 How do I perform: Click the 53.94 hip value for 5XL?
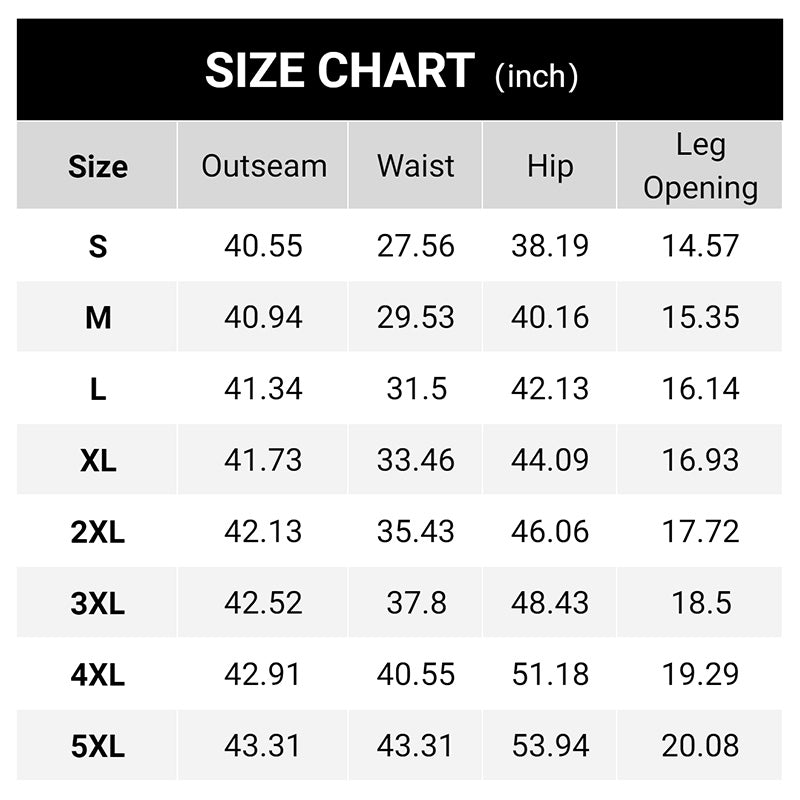pos(550,746)
